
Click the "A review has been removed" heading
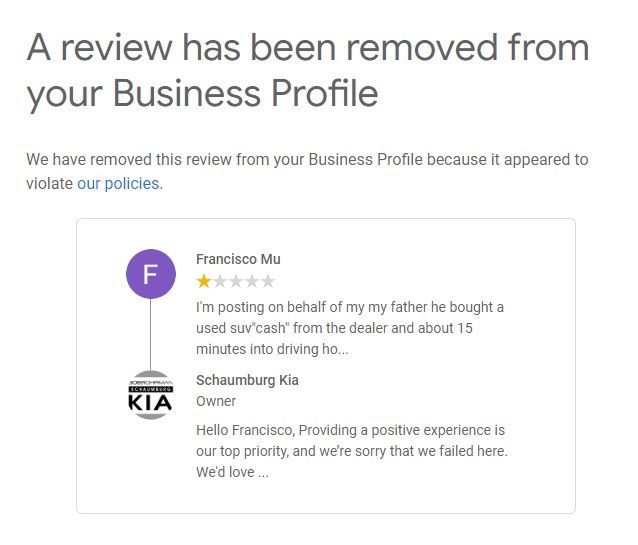point(307,70)
